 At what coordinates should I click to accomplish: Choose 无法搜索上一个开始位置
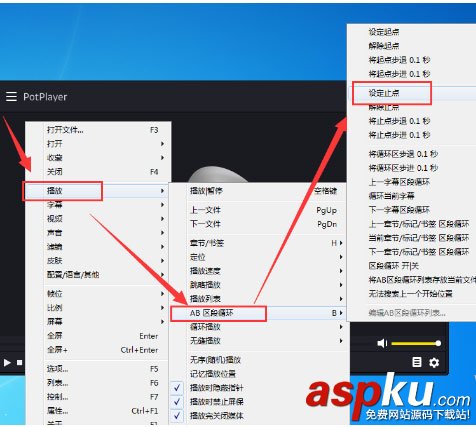point(412,294)
